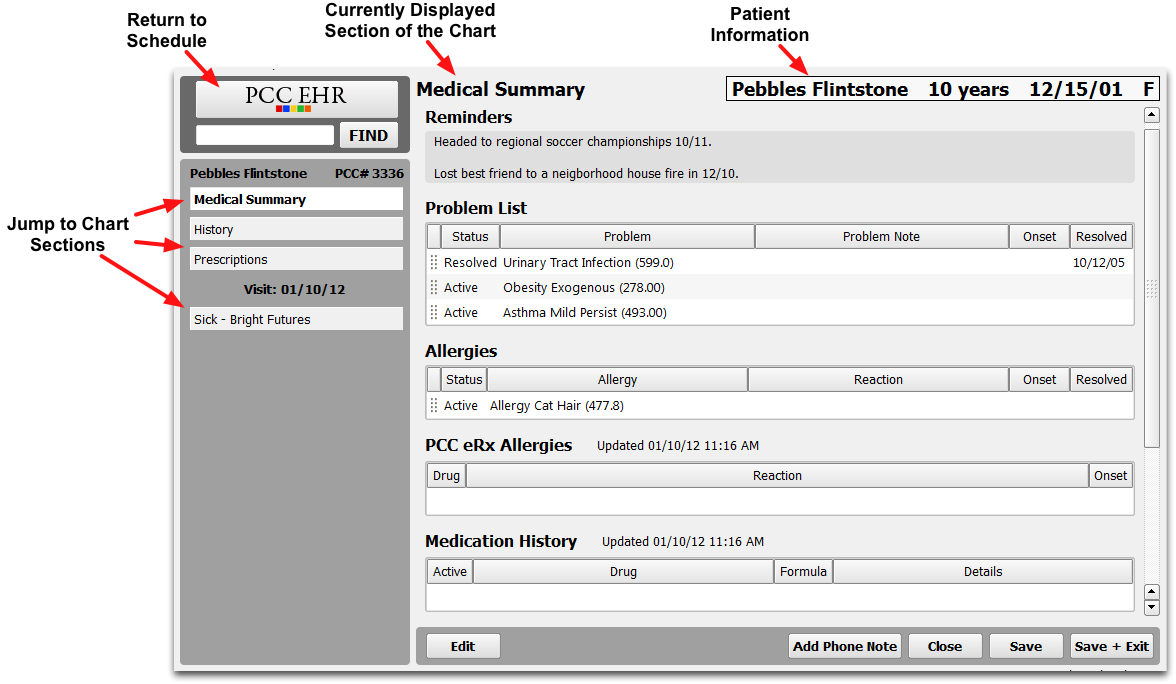1176x684 pixels.
Task: Click Medication History Active column header
Action: [x=449, y=572]
